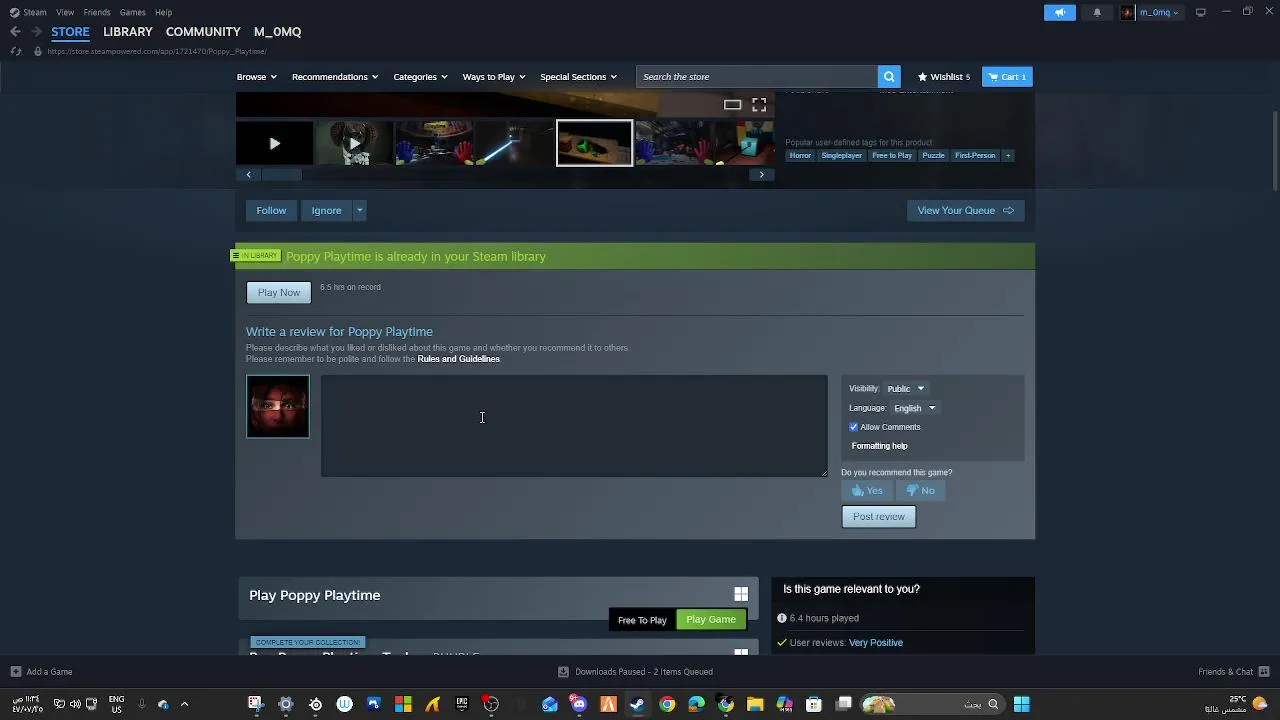
Task: Expand the Special Sections menu
Action: (578, 77)
